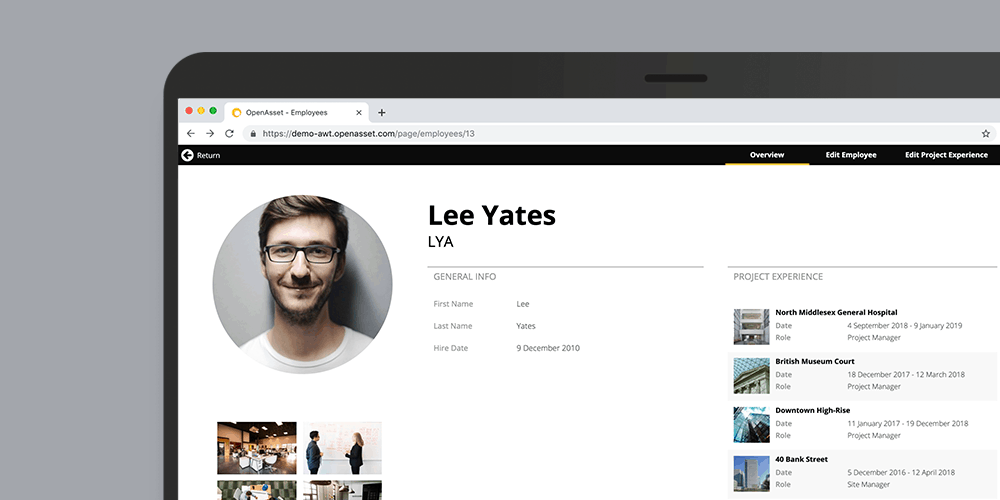Viewport: 1000px width, 500px height.
Task: Open a new browser tab
Action: tap(381, 113)
